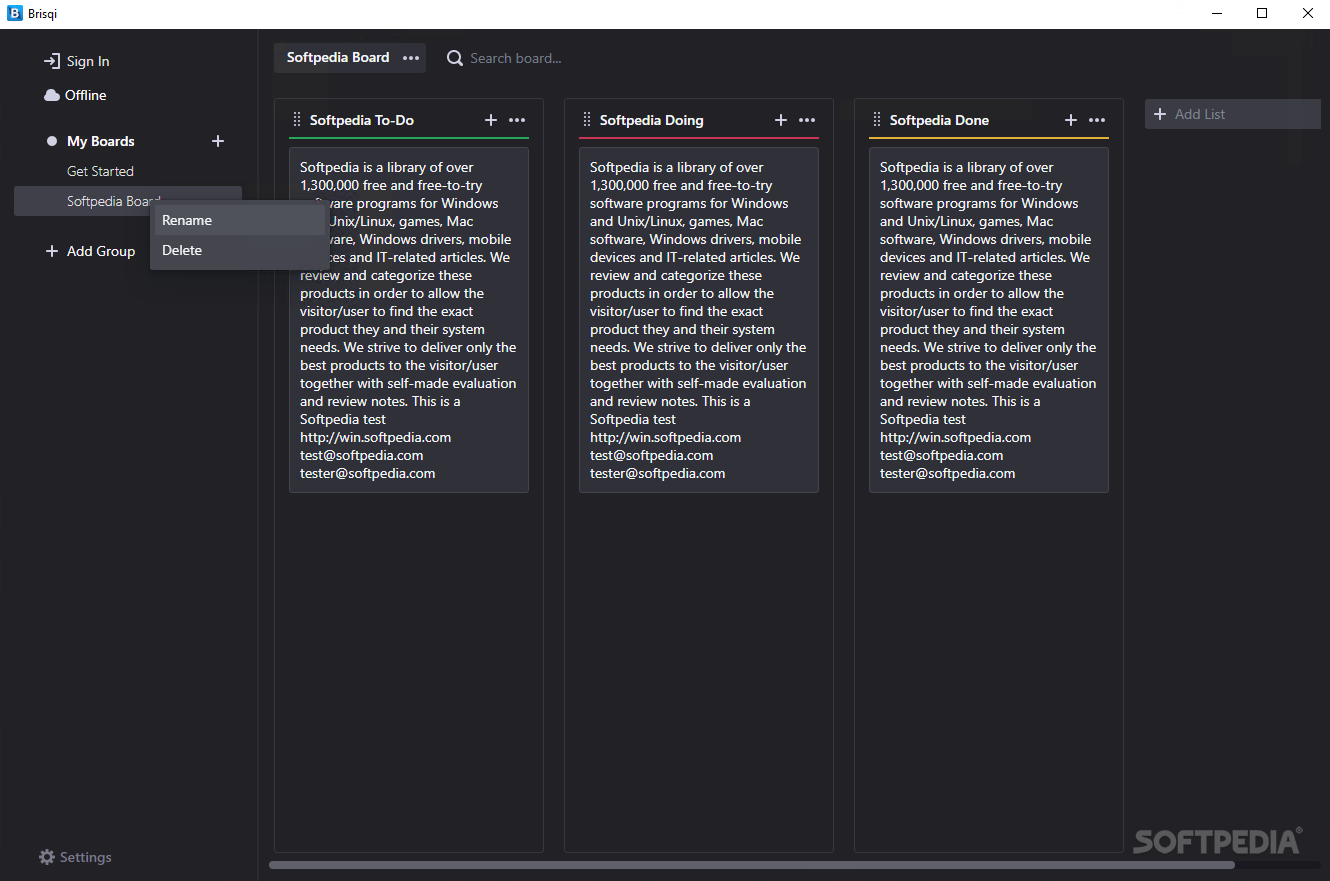Click the Softpedia Doing list title

652,120
